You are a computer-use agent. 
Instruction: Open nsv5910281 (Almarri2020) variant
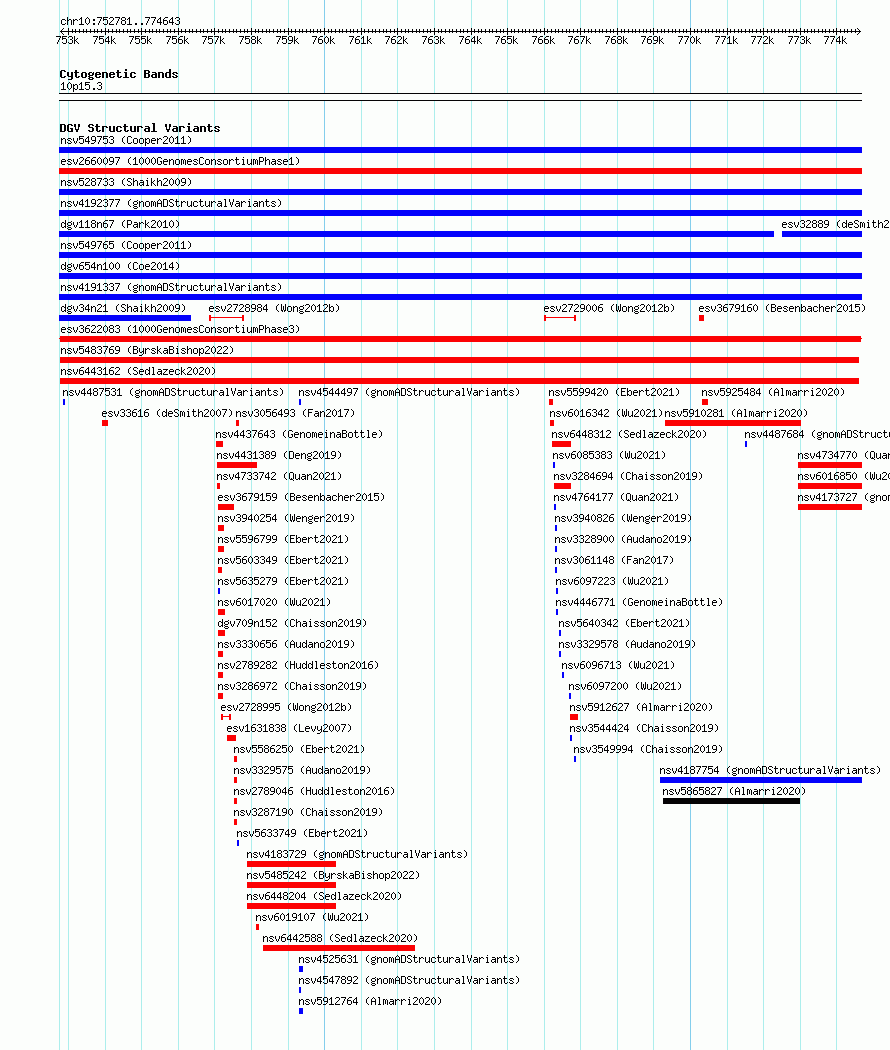pyautogui.click(x=736, y=413)
